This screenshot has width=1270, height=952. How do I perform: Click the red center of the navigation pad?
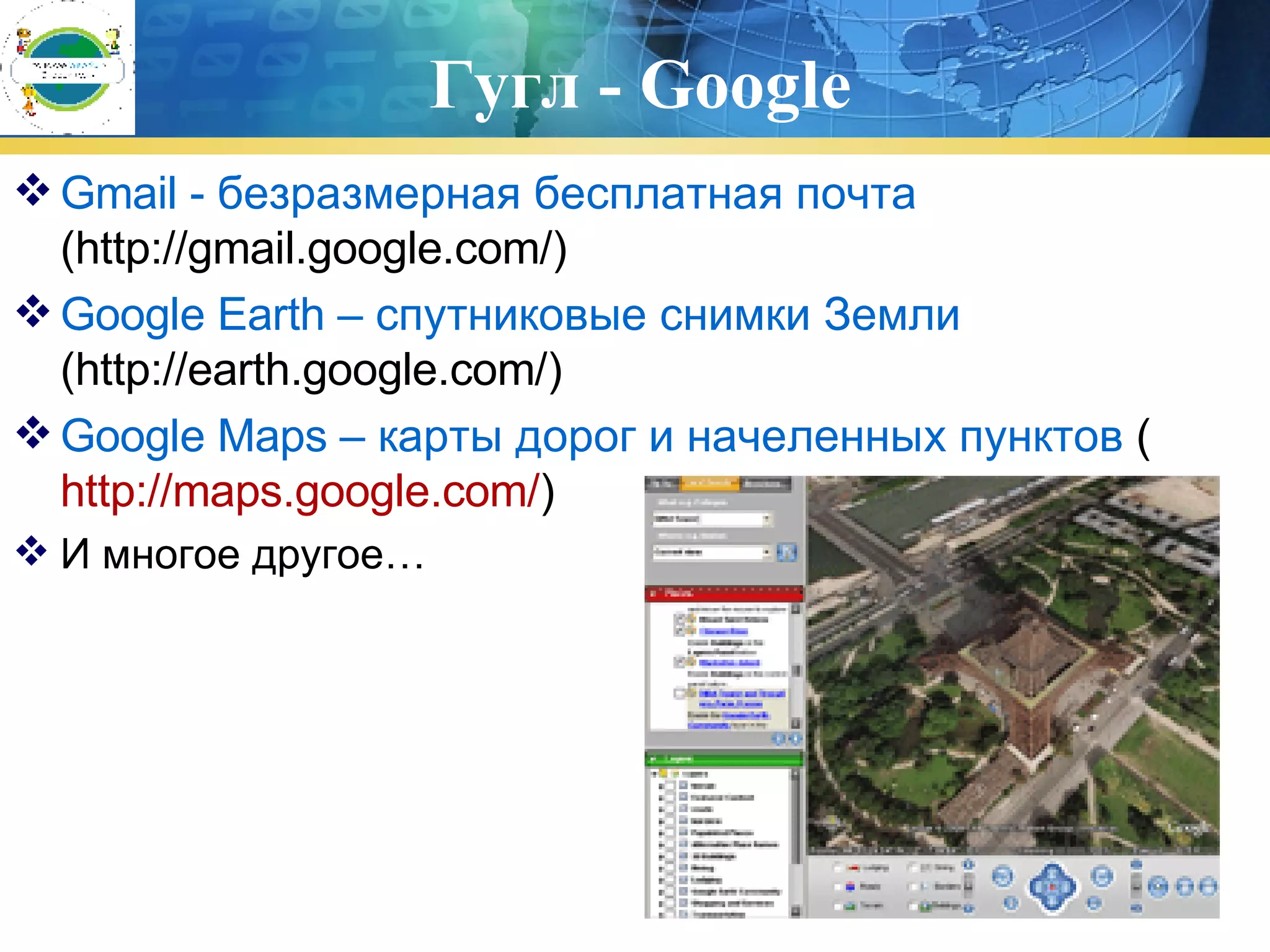(x=1052, y=887)
